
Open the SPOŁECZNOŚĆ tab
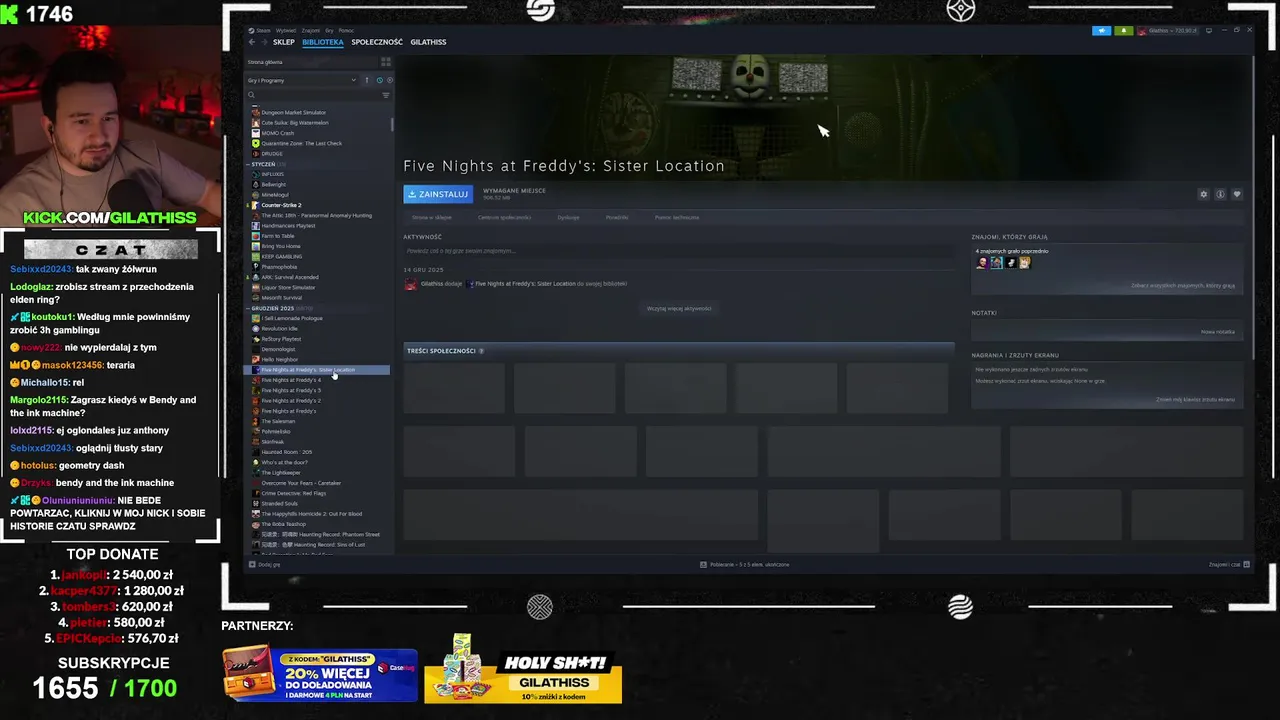[377, 42]
